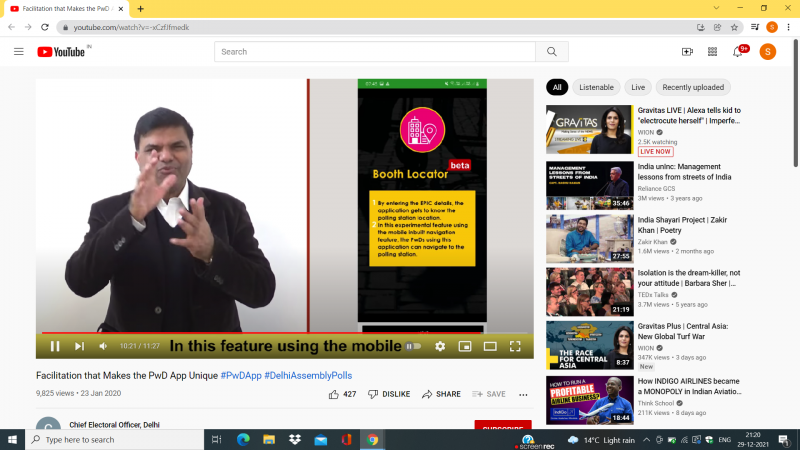This screenshot has height=450, width=800.
Task: Open Chrome three-dot menu
Action: [x=788, y=27]
